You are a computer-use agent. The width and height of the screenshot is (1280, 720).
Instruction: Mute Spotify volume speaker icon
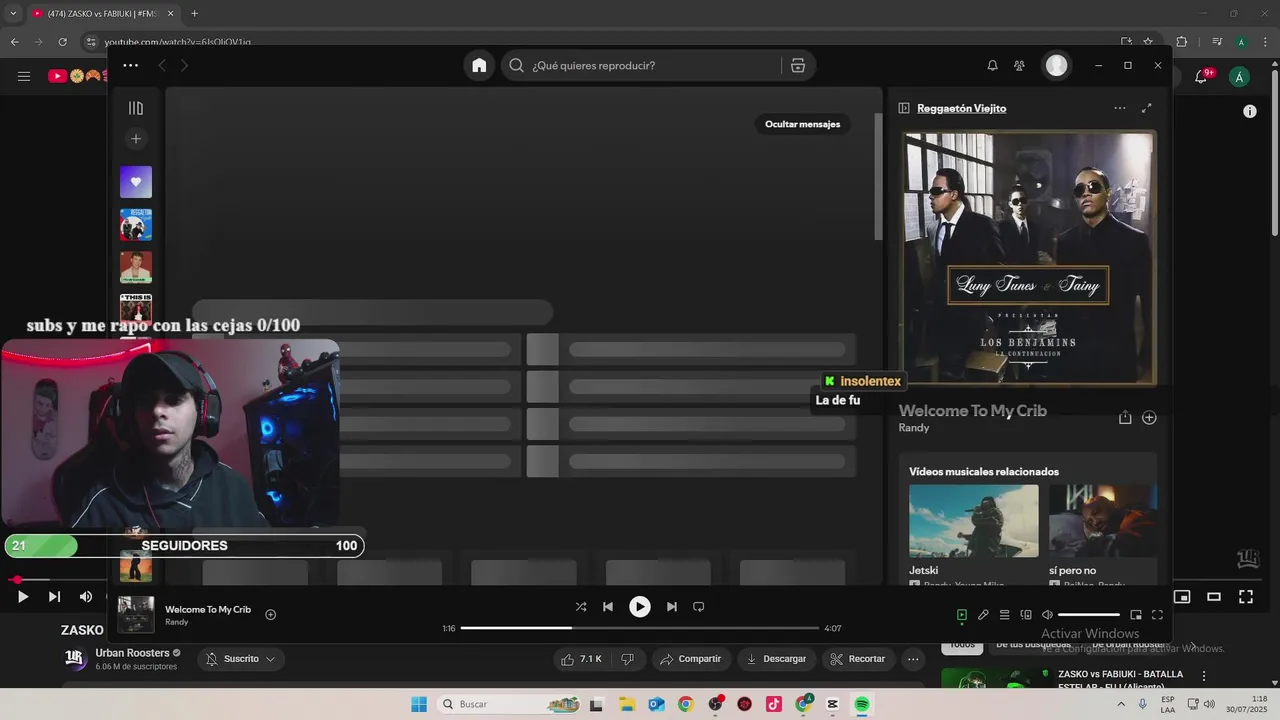(x=1047, y=615)
